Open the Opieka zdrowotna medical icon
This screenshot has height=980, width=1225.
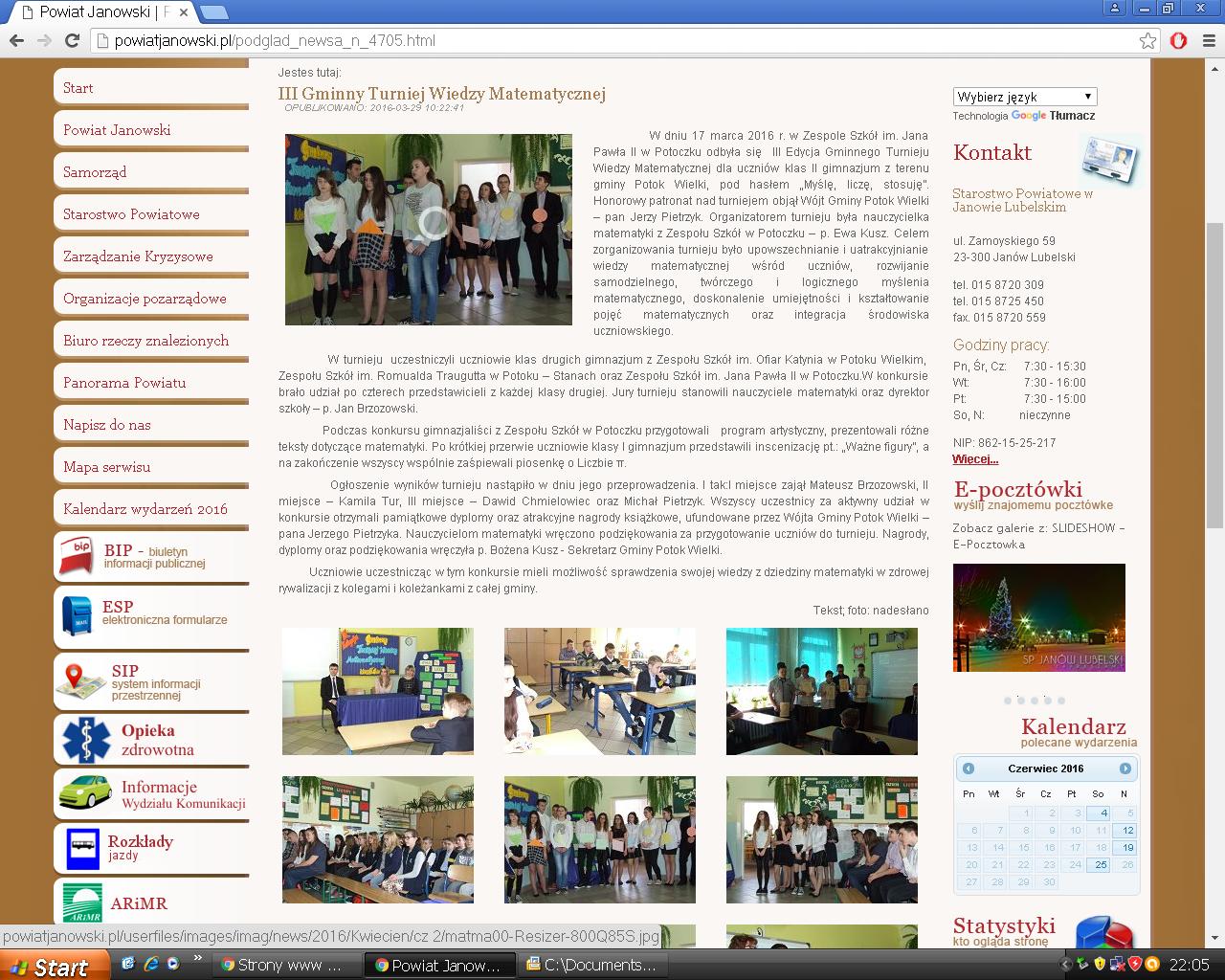[x=86, y=740]
